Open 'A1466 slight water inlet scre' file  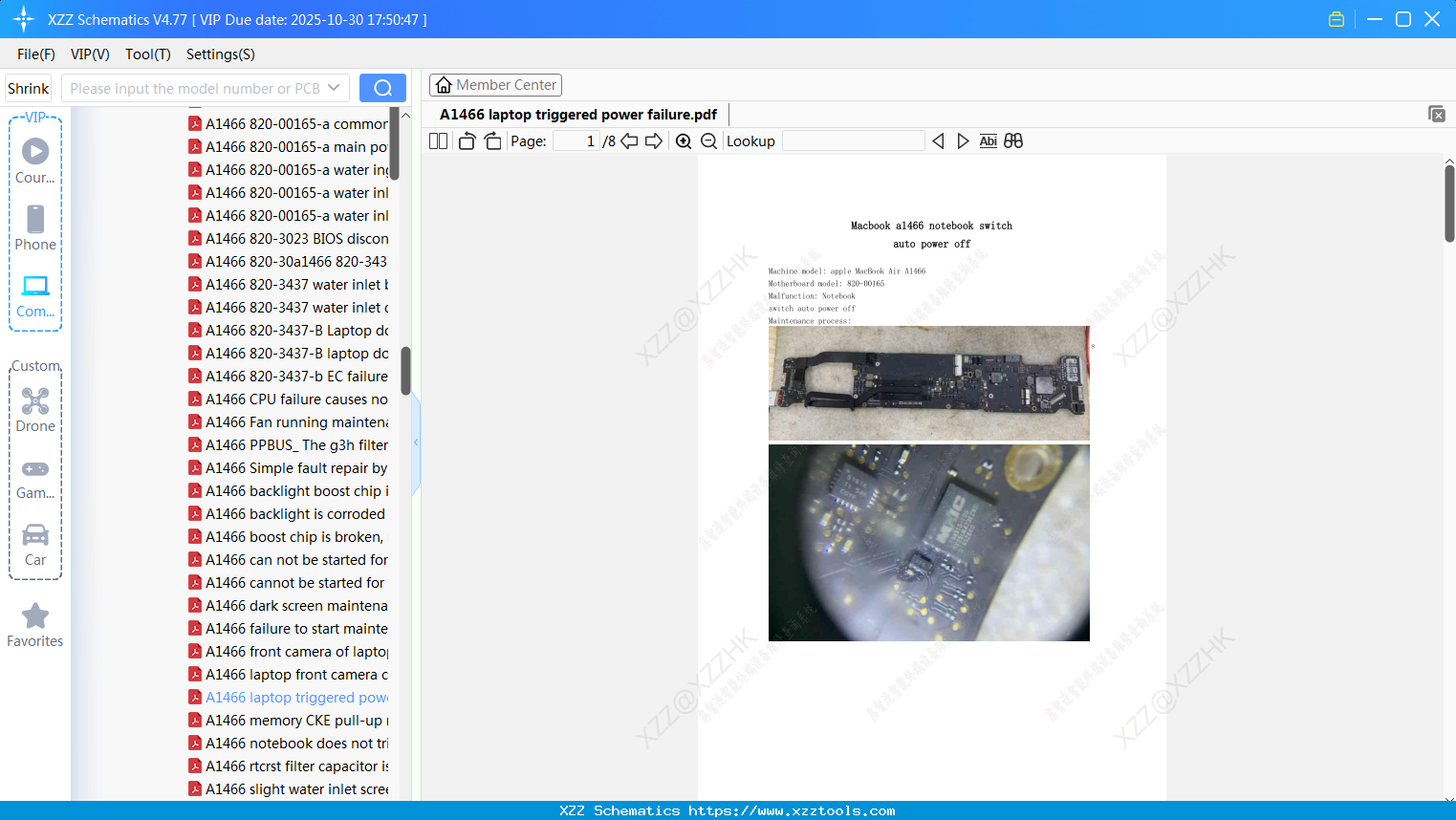tap(288, 789)
